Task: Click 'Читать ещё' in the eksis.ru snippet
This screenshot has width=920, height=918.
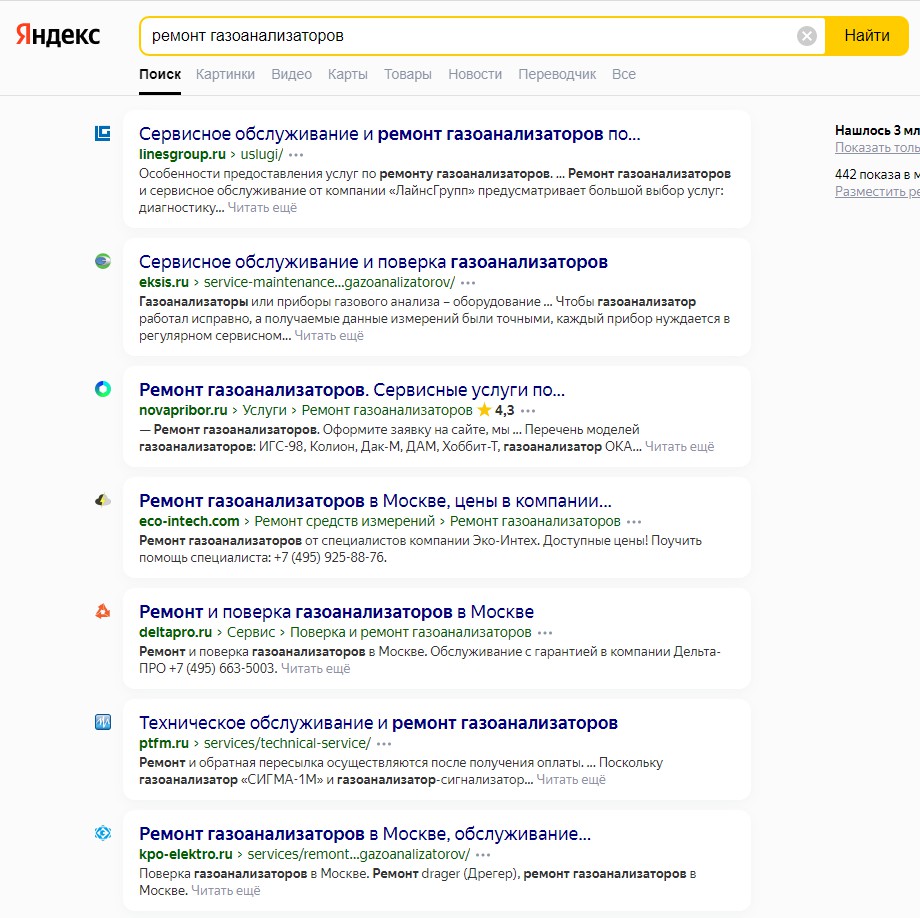Action: (x=329, y=336)
